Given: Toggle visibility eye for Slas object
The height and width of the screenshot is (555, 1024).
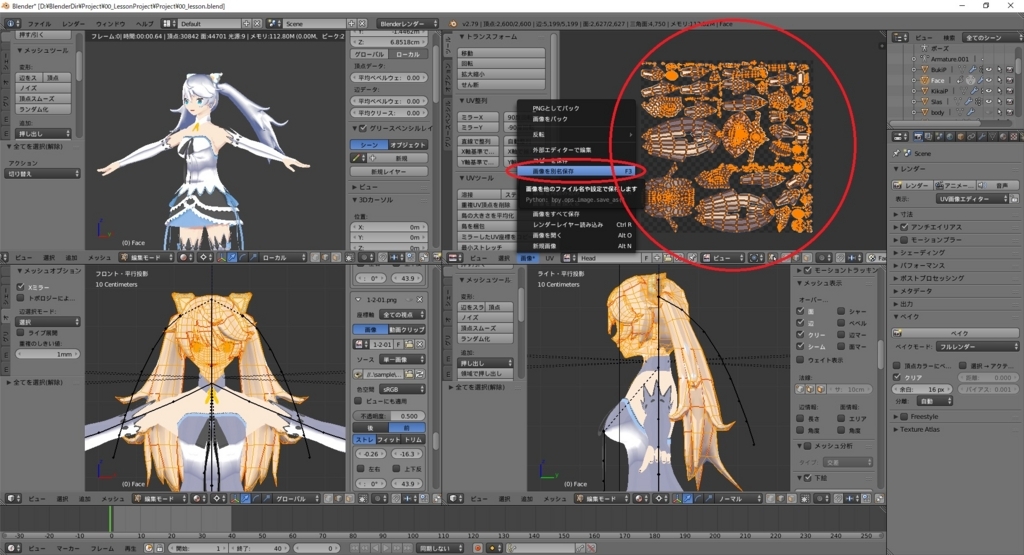Looking at the screenshot, I should coord(989,101).
